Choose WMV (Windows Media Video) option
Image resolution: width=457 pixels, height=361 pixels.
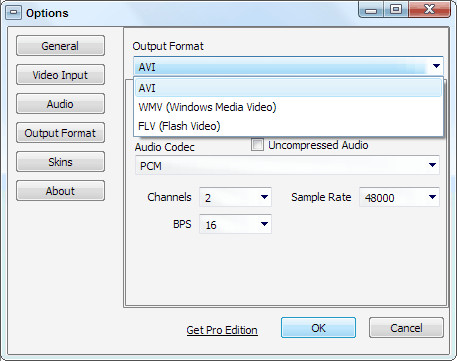[x=288, y=107]
